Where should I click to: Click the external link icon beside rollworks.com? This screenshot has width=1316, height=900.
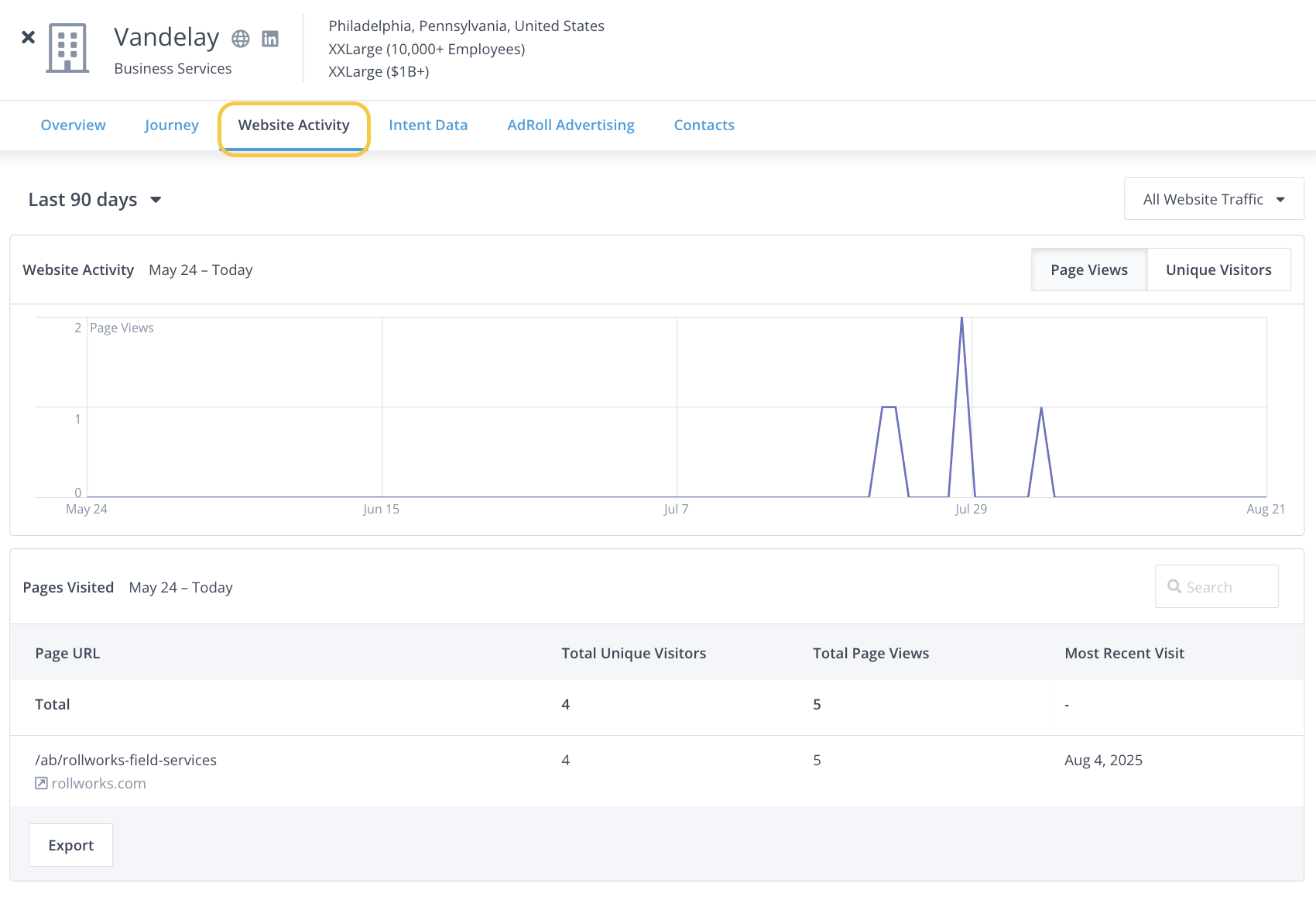(41, 783)
